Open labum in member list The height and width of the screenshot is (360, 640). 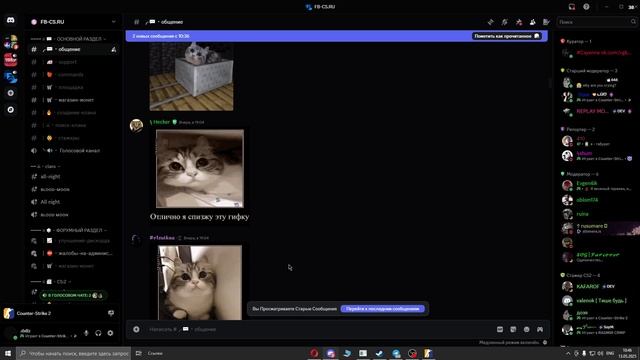597,156
